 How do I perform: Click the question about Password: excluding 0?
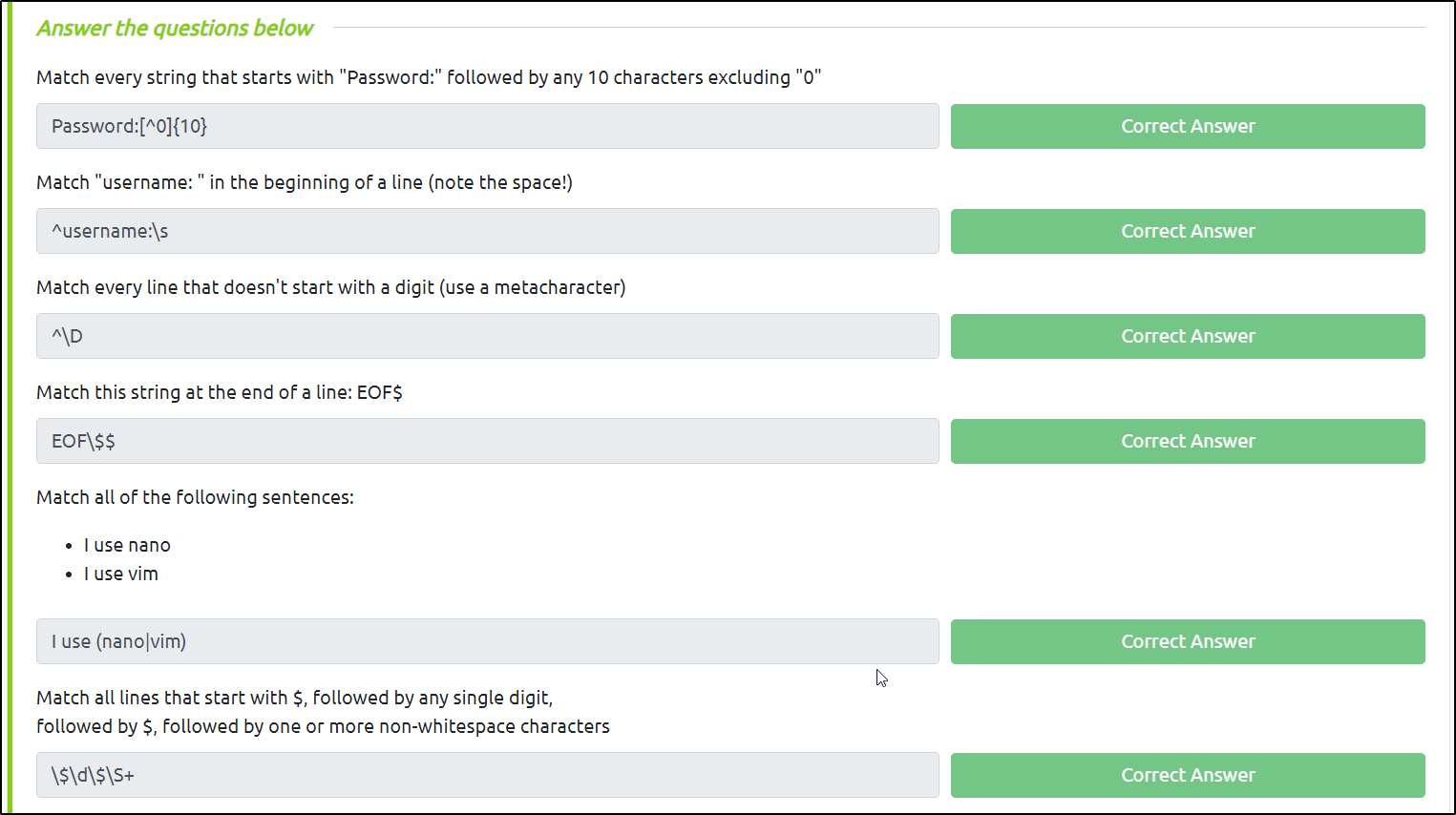(429, 77)
